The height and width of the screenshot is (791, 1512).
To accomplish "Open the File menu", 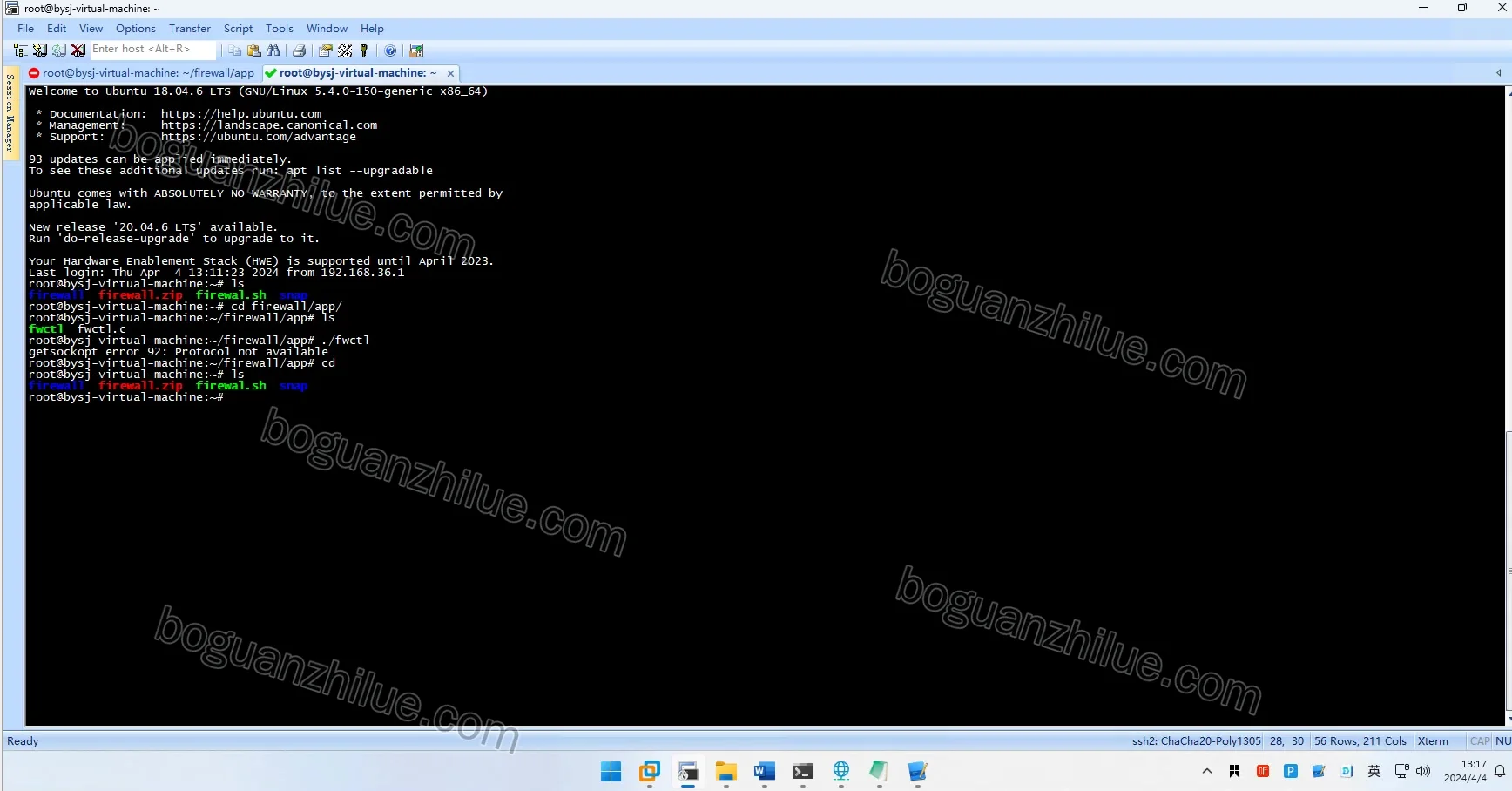I will tap(26, 29).
